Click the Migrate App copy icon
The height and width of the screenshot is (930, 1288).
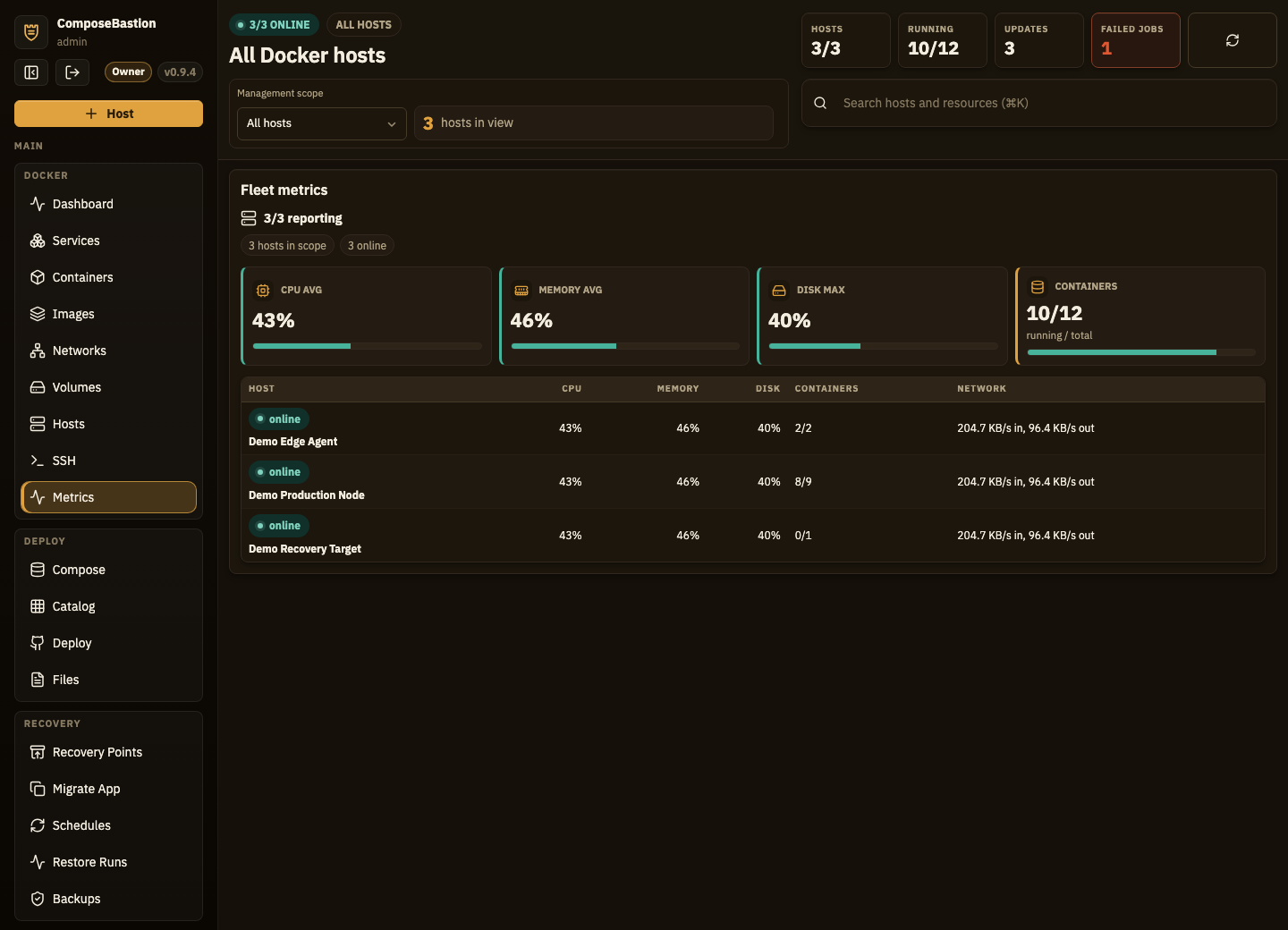point(38,789)
